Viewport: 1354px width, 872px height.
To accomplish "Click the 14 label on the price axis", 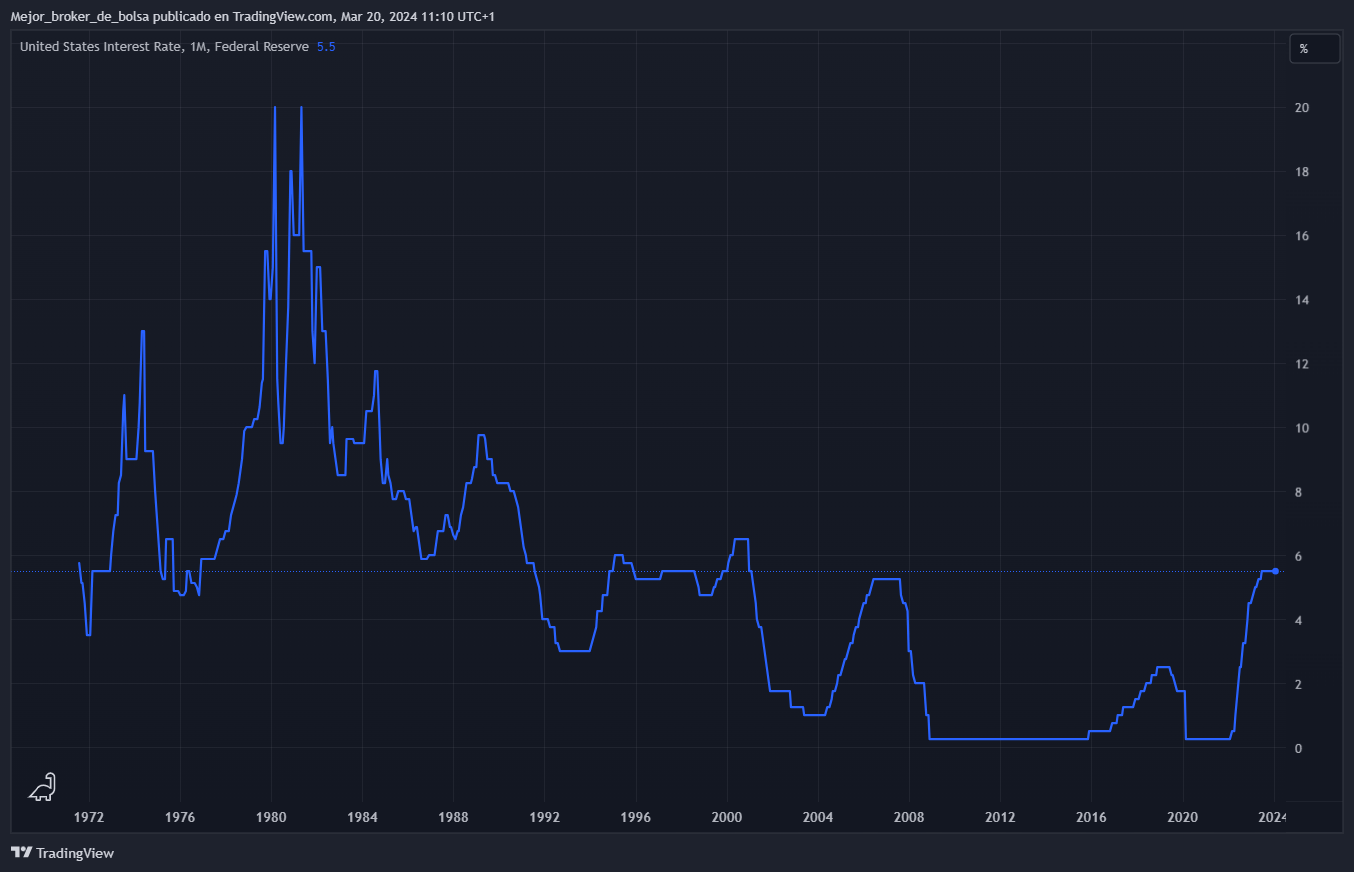I will pos(1302,300).
